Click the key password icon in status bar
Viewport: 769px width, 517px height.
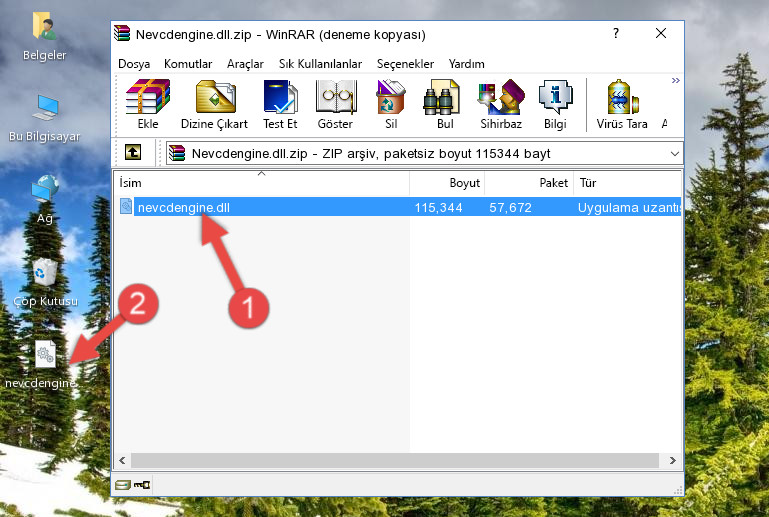[x=142, y=485]
